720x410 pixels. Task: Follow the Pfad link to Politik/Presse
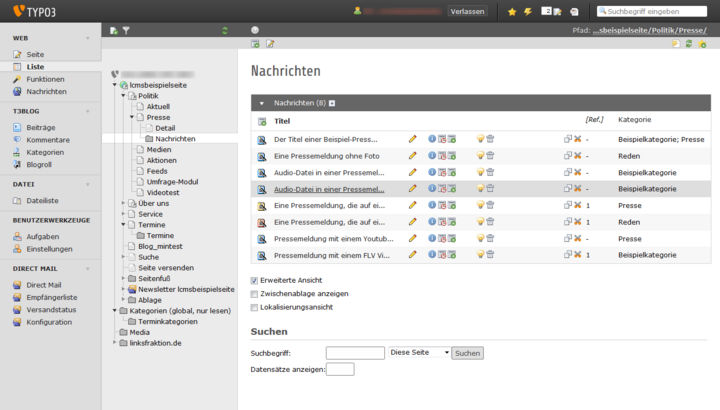tap(649, 30)
